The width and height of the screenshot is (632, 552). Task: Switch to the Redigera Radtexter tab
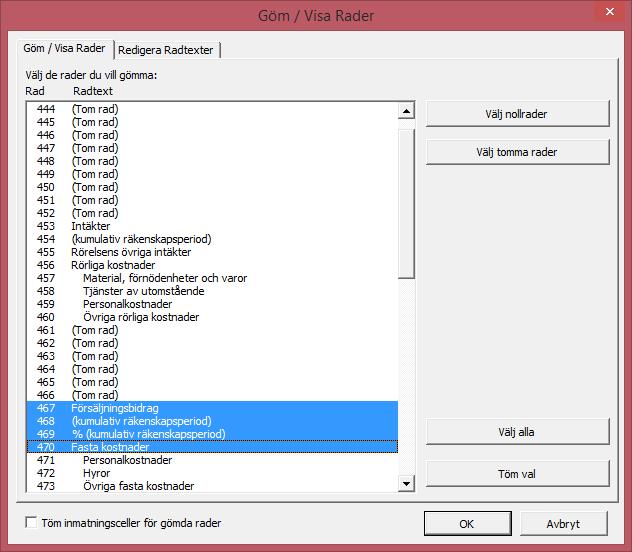tap(166, 50)
